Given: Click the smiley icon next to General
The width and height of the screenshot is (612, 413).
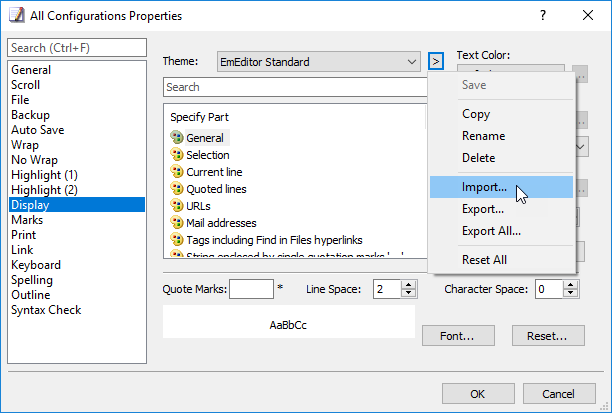Looking at the screenshot, I should [x=177, y=137].
